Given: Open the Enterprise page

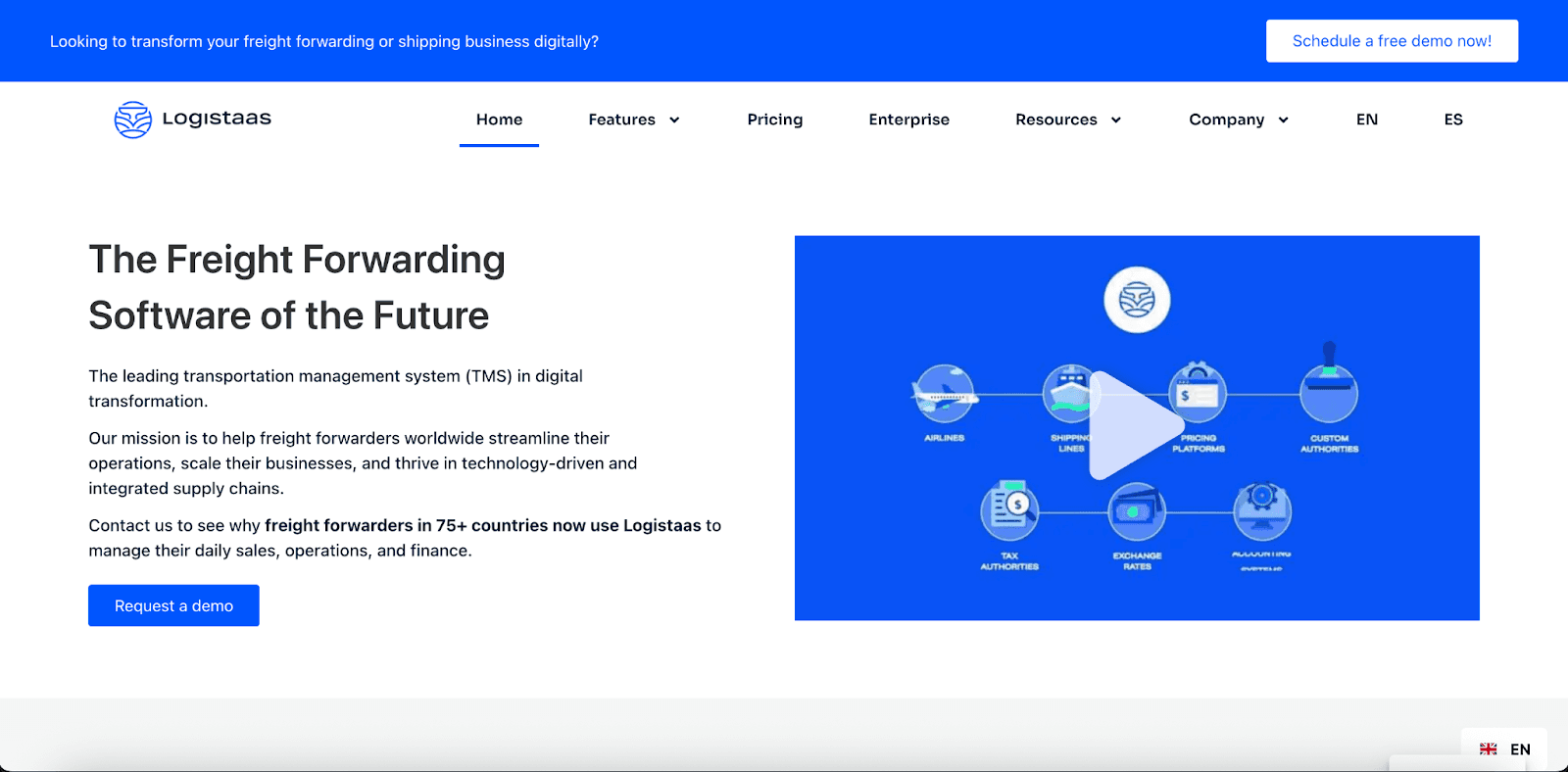Looking at the screenshot, I should [x=908, y=120].
